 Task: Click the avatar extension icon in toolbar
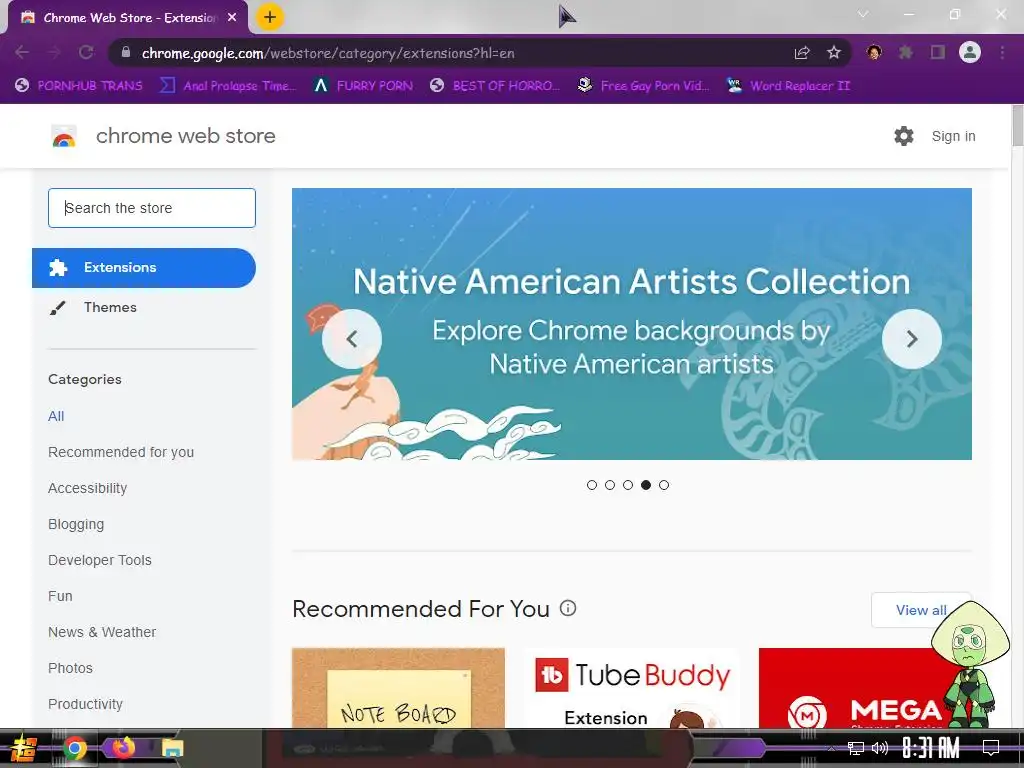pos(874,52)
